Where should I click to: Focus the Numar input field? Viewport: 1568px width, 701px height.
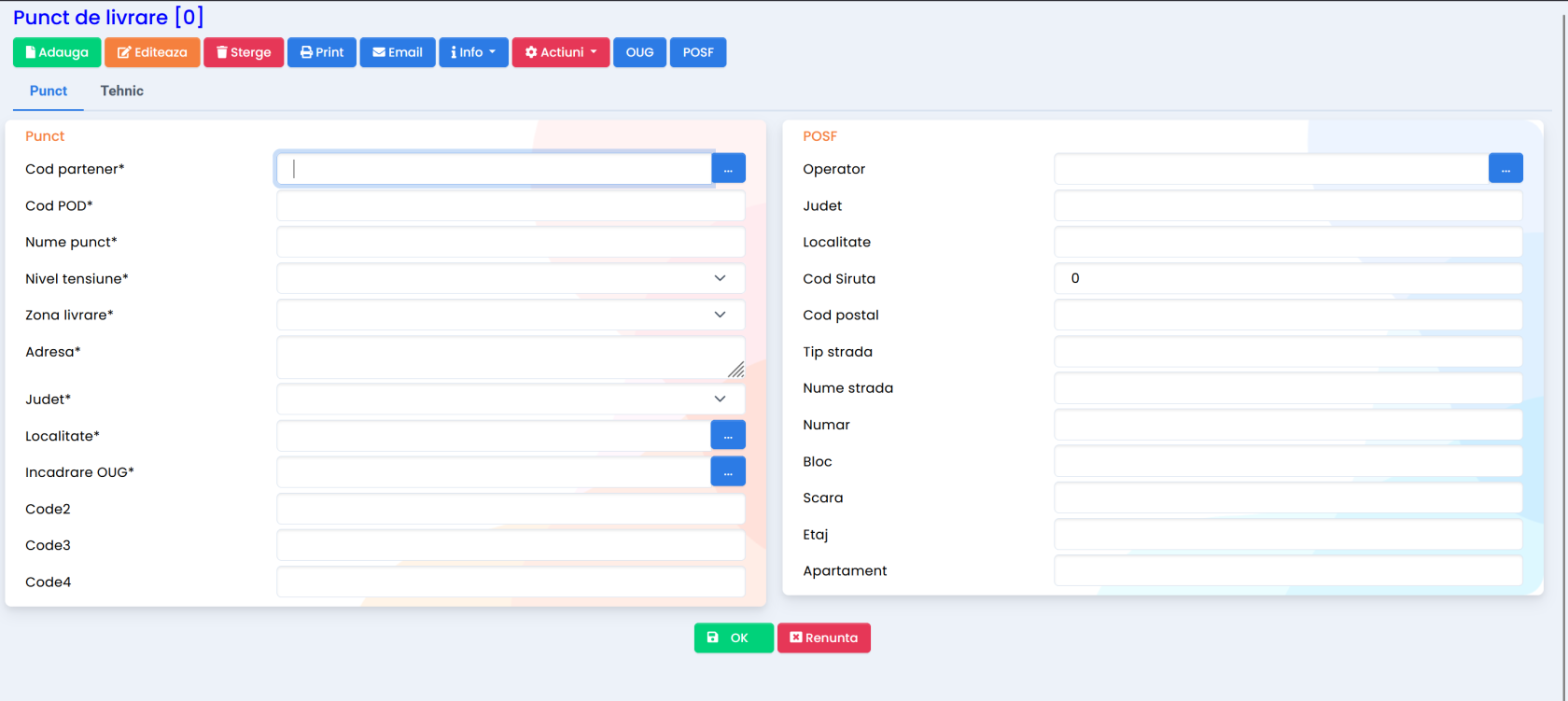click(1288, 425)
